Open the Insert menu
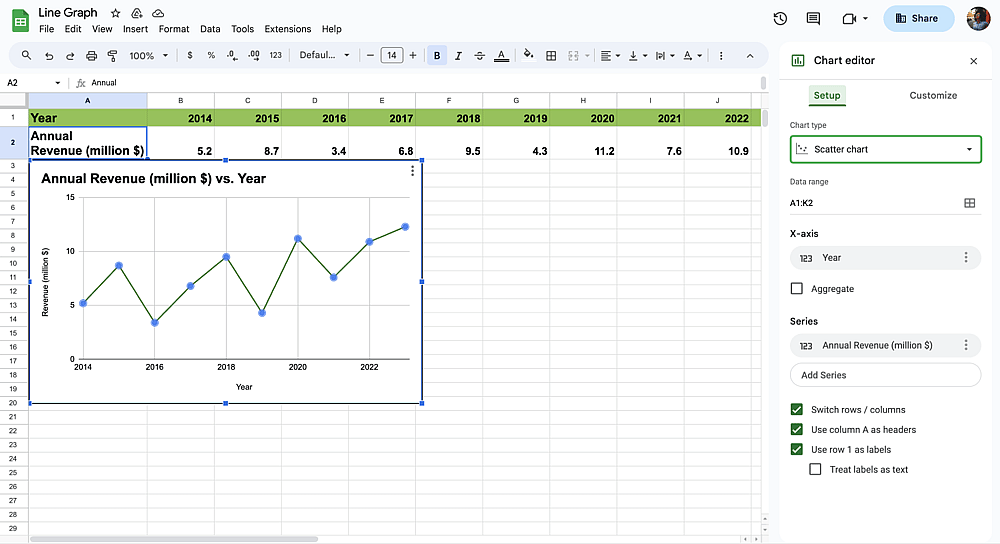Screen dimensions: 1000x544 tap(135, 29)
